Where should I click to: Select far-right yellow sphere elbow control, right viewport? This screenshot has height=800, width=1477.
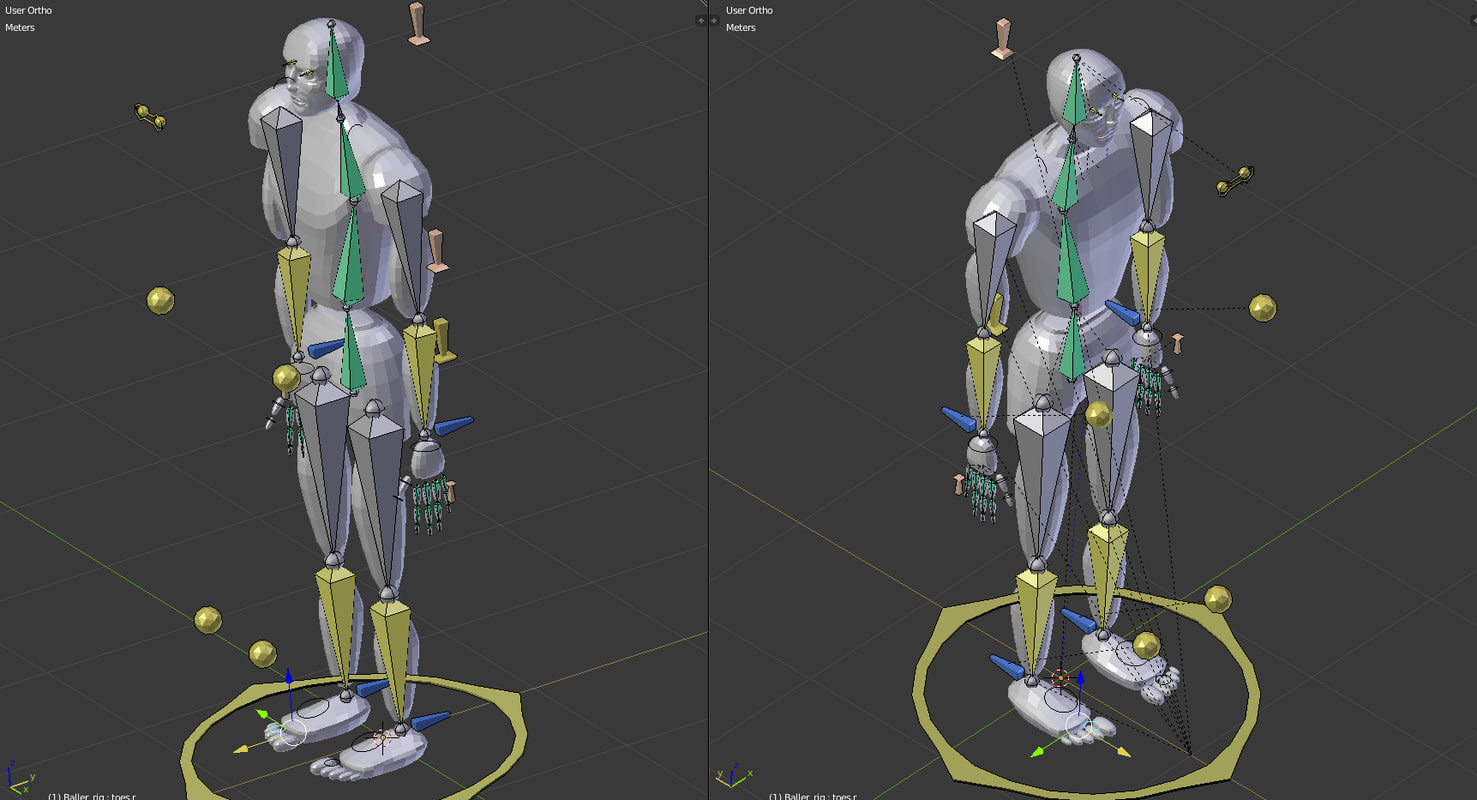1263,308
